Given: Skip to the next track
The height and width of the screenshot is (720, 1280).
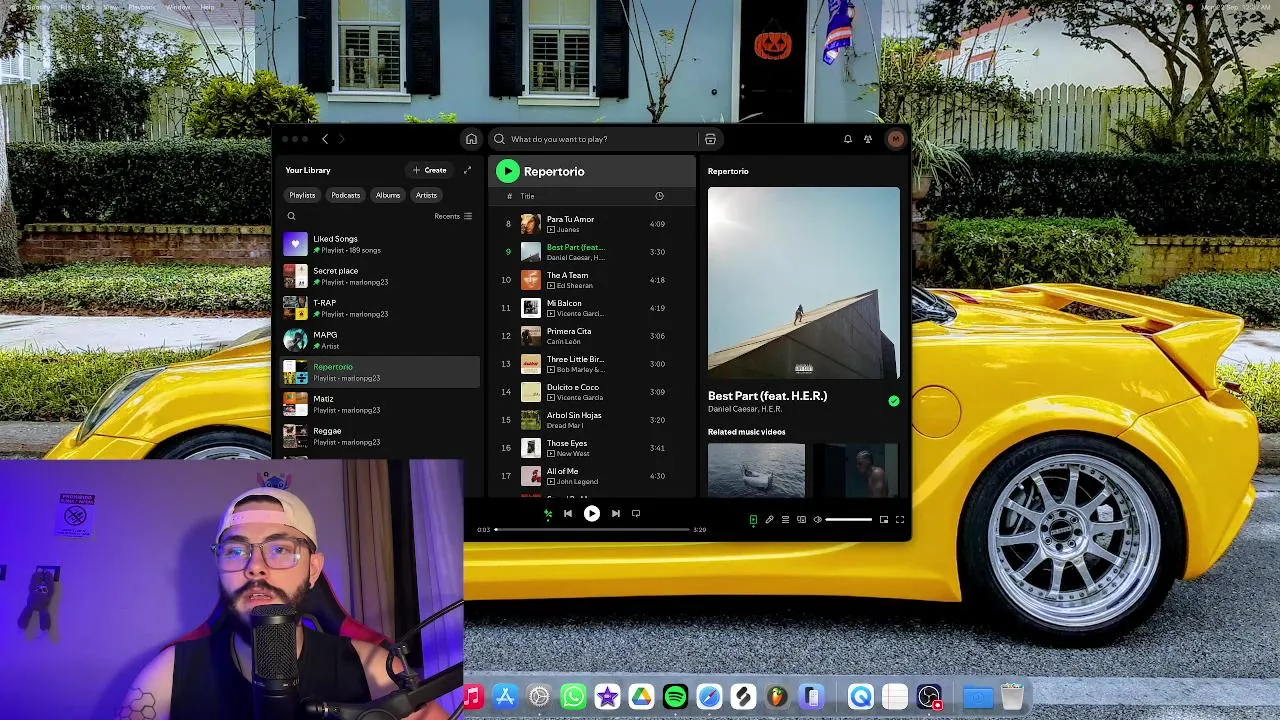Looking at the screenshot, I should click(616, 513).
